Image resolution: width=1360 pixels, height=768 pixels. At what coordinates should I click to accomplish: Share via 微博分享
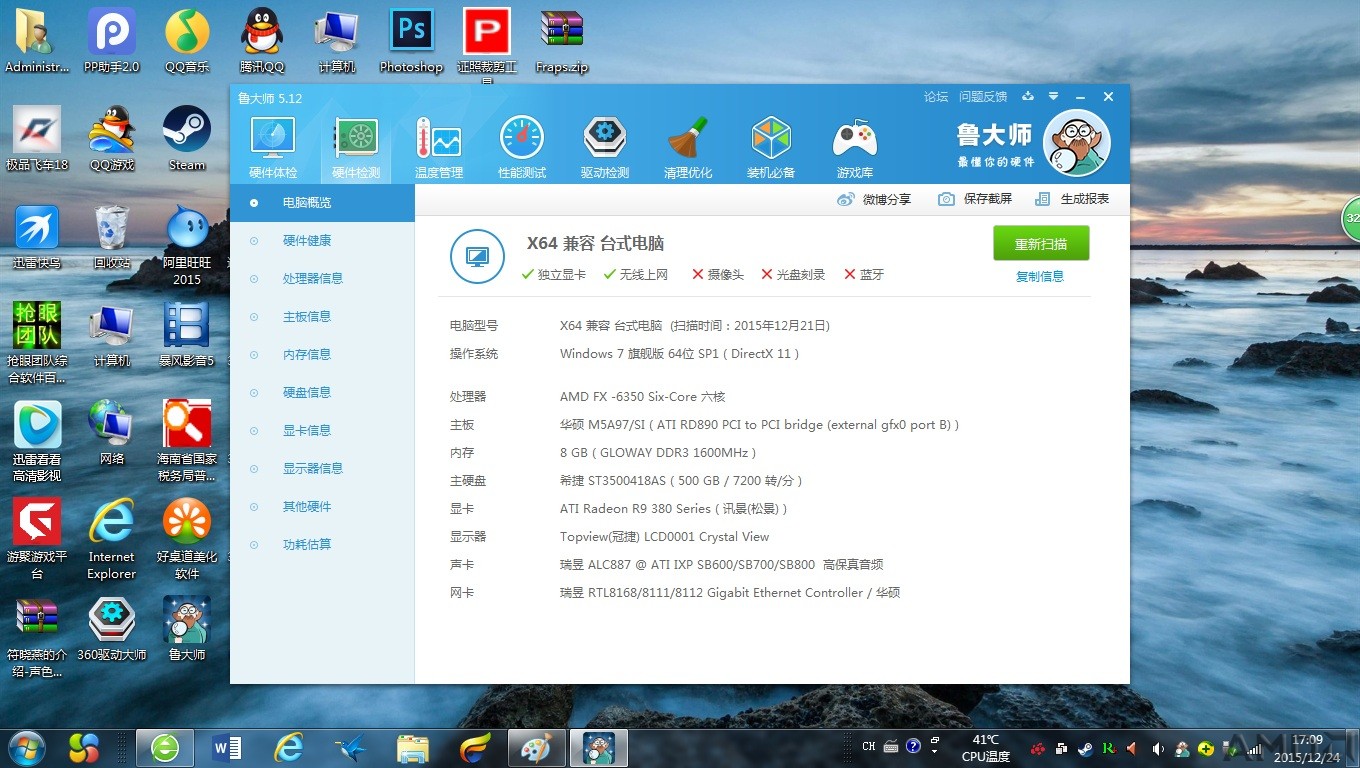(874, 199)
